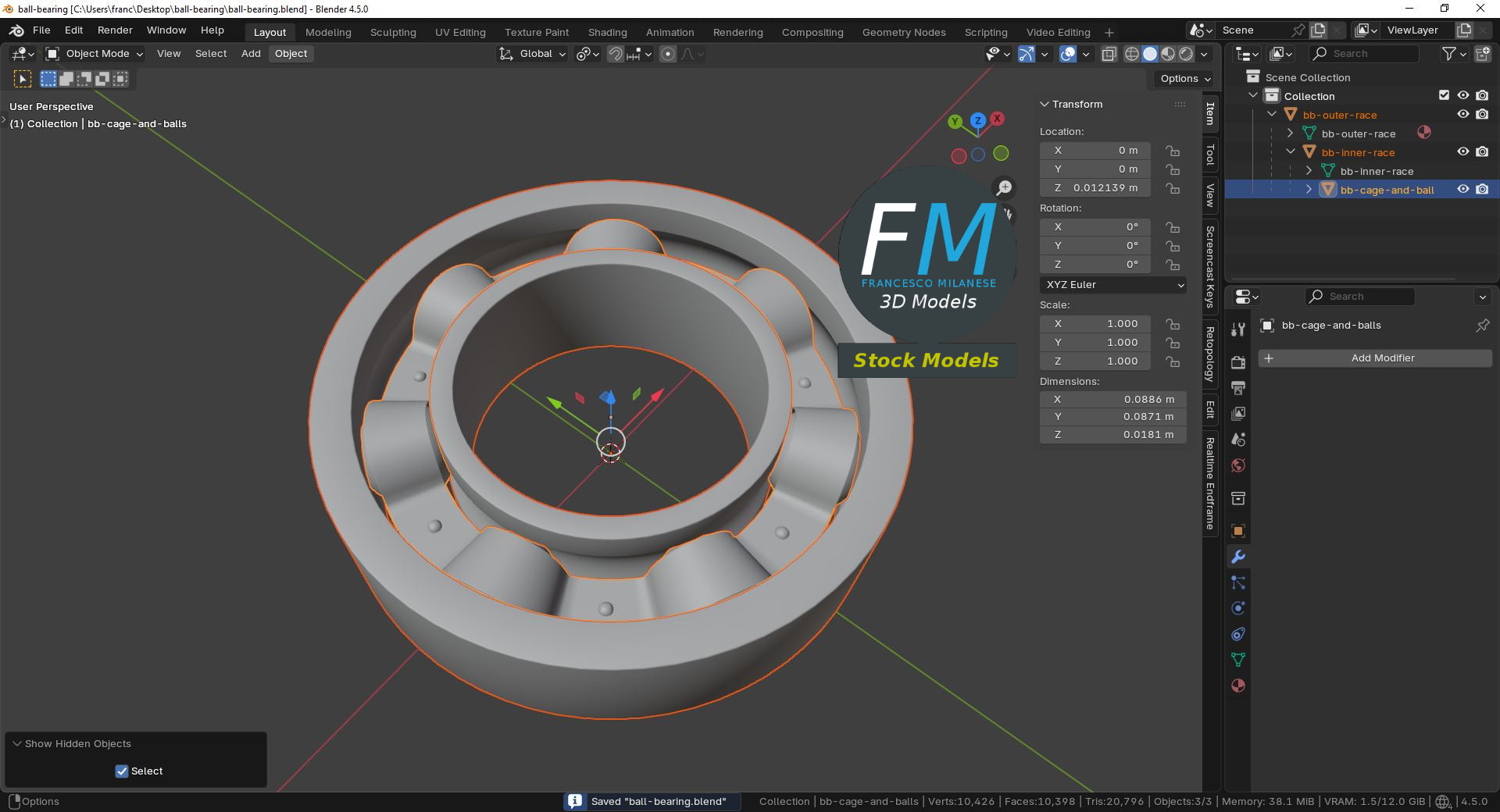Open the XYZ Euler rotation mode dropdown

(x=1113, y=285)
